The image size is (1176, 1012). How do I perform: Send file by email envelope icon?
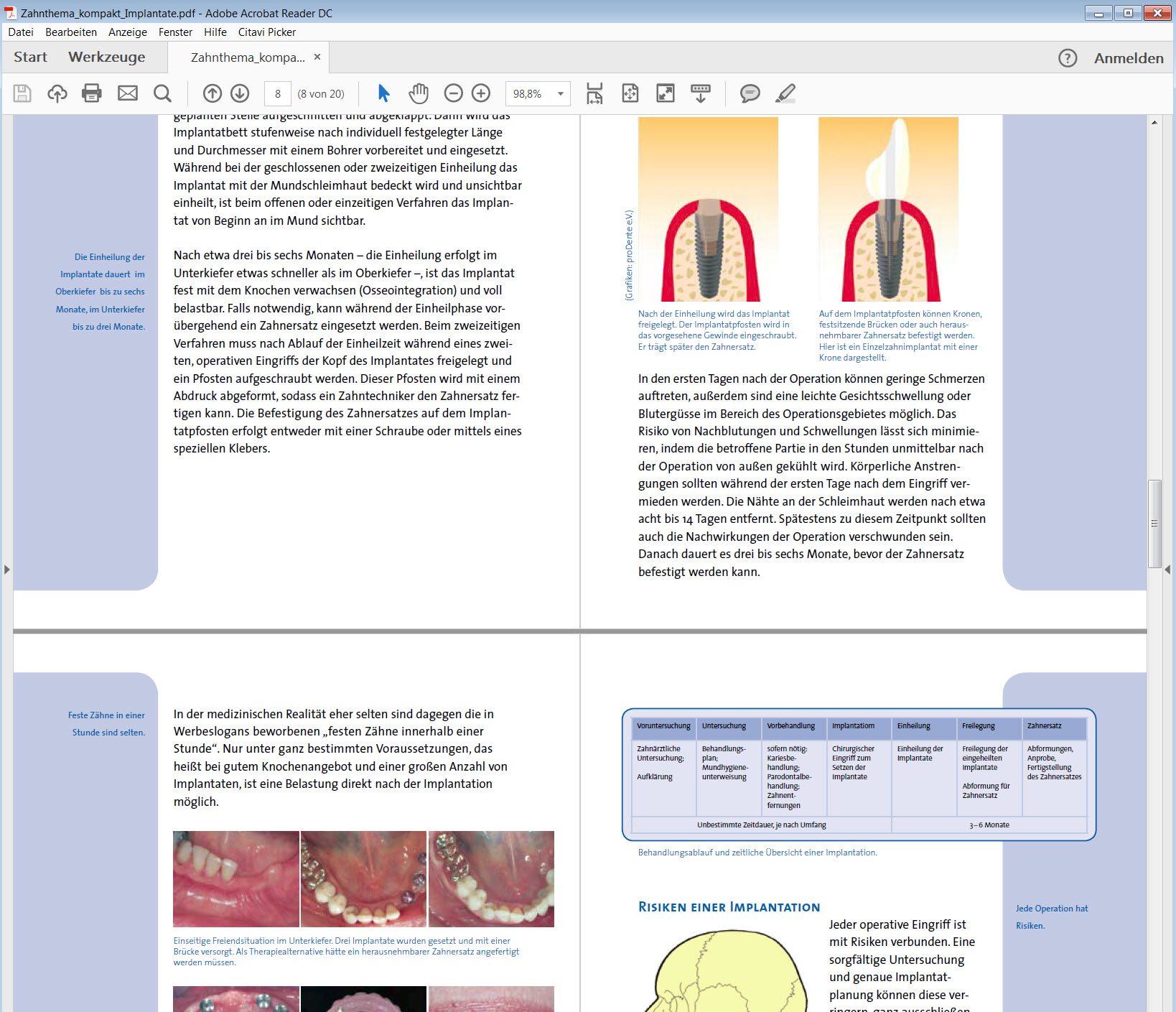pyautogui.click(x=128, y=93)
